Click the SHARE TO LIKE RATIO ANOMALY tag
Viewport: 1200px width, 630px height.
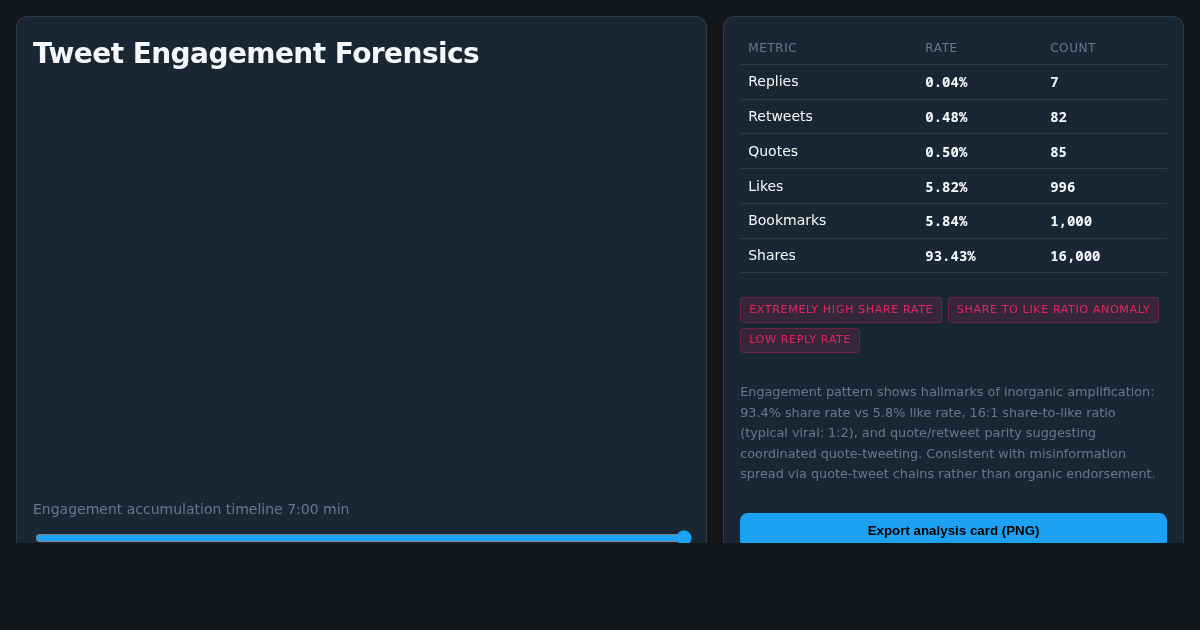click(x=1053, y=310)
